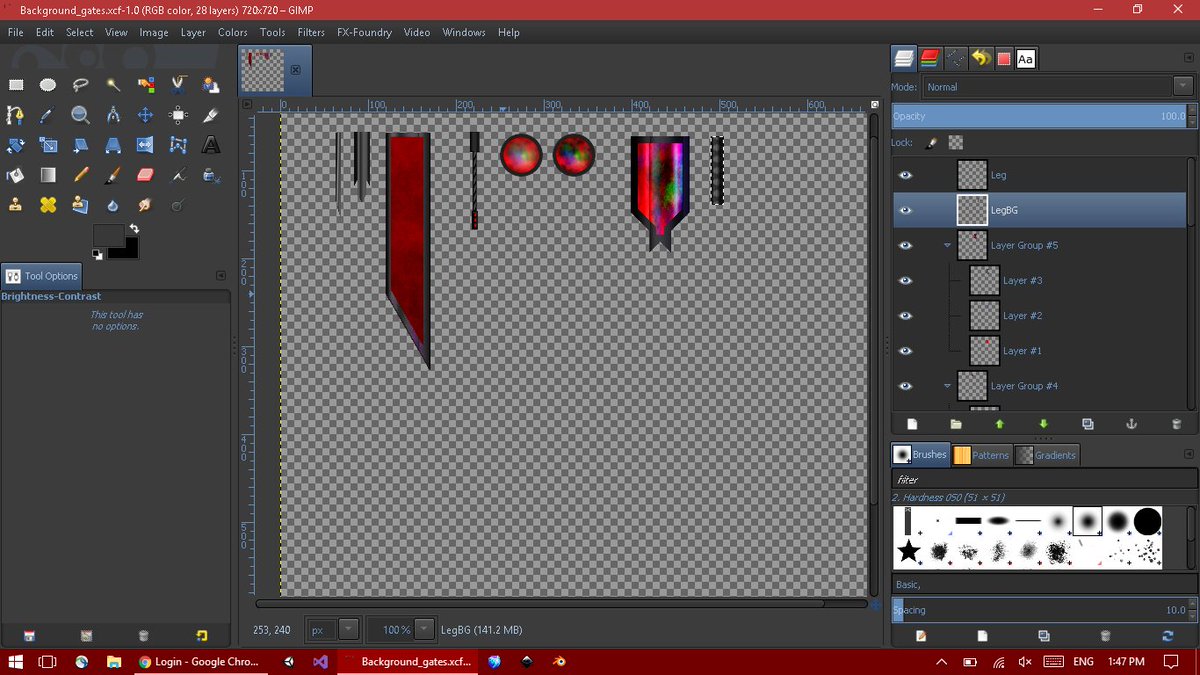Viewport: 1200px width, 675px height.
Task: Open the File menu
Action: (16, 32)
